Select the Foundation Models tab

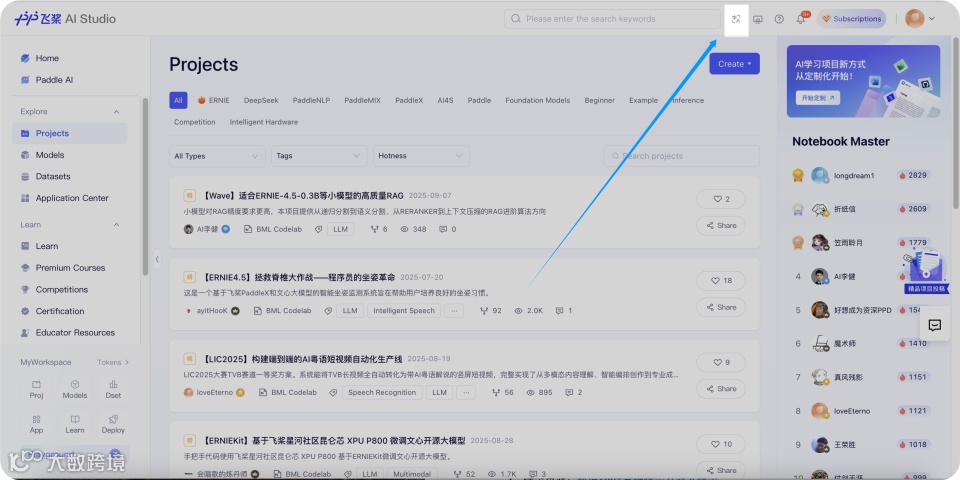pyautogui.click(x=538, y=100)
